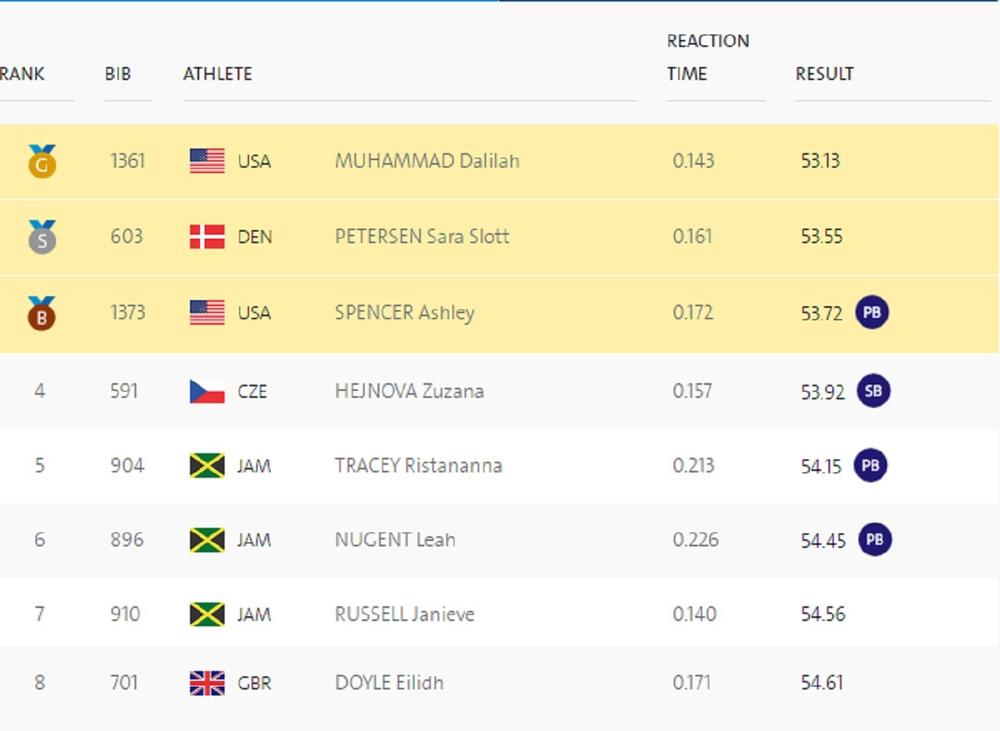
Task: Click the silver medal icon
Action: click(42, 237)
